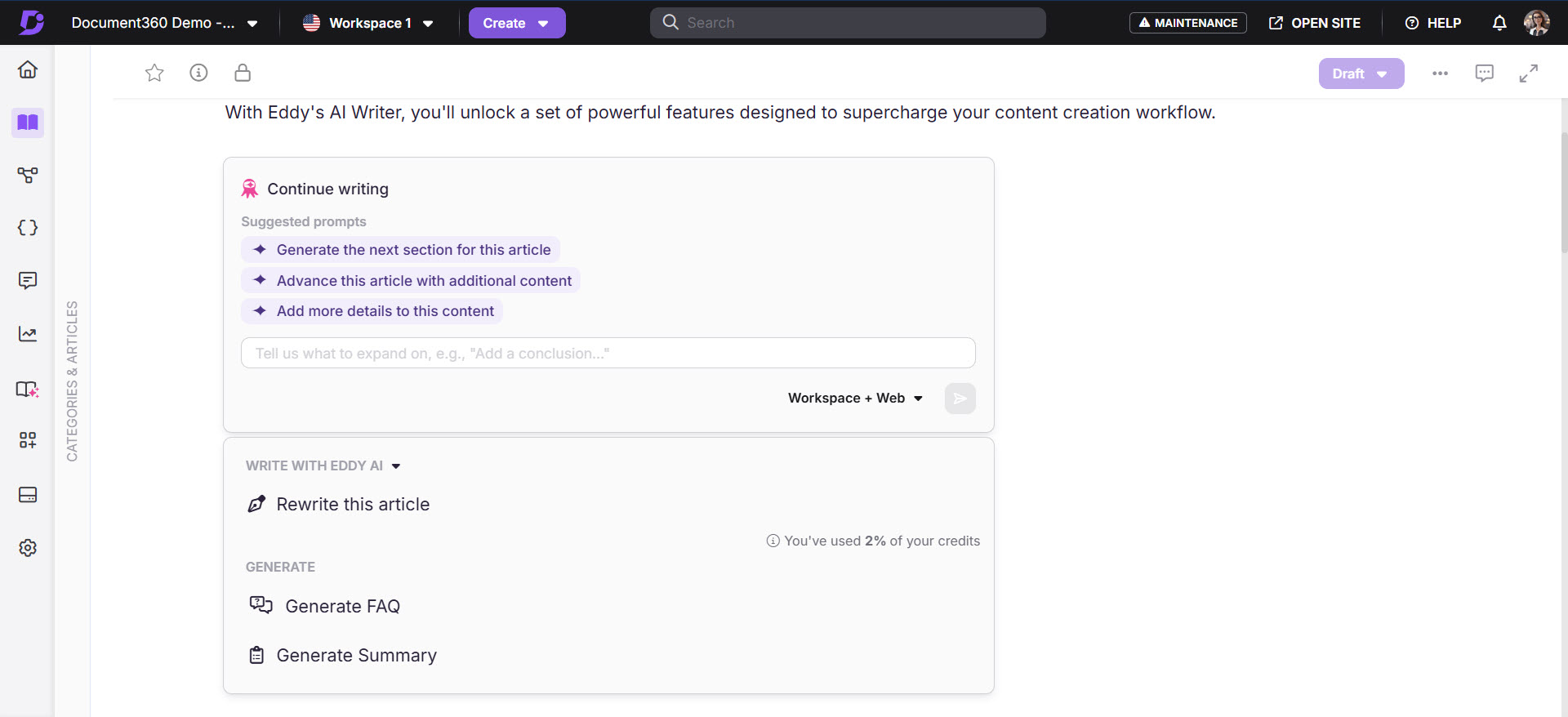
Task: Click the Generate Summary clipboard icon
Action: (256, 655)
